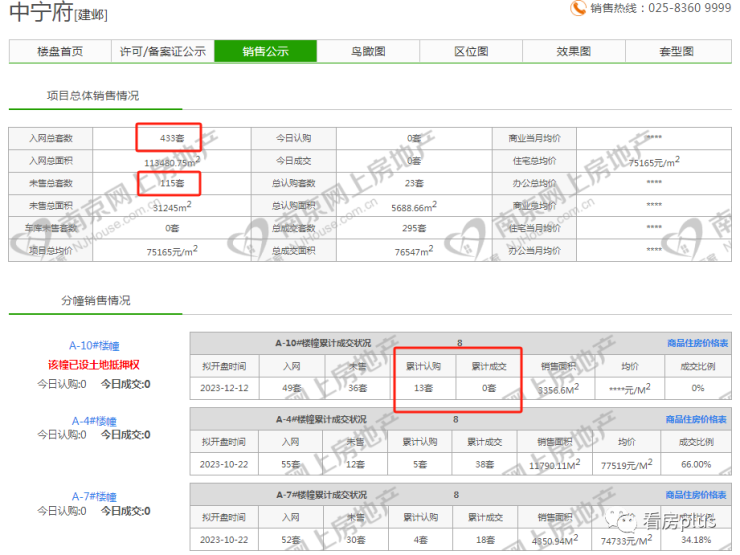
Task: Open the A-7#楼幢 building link
Action: 93,496
